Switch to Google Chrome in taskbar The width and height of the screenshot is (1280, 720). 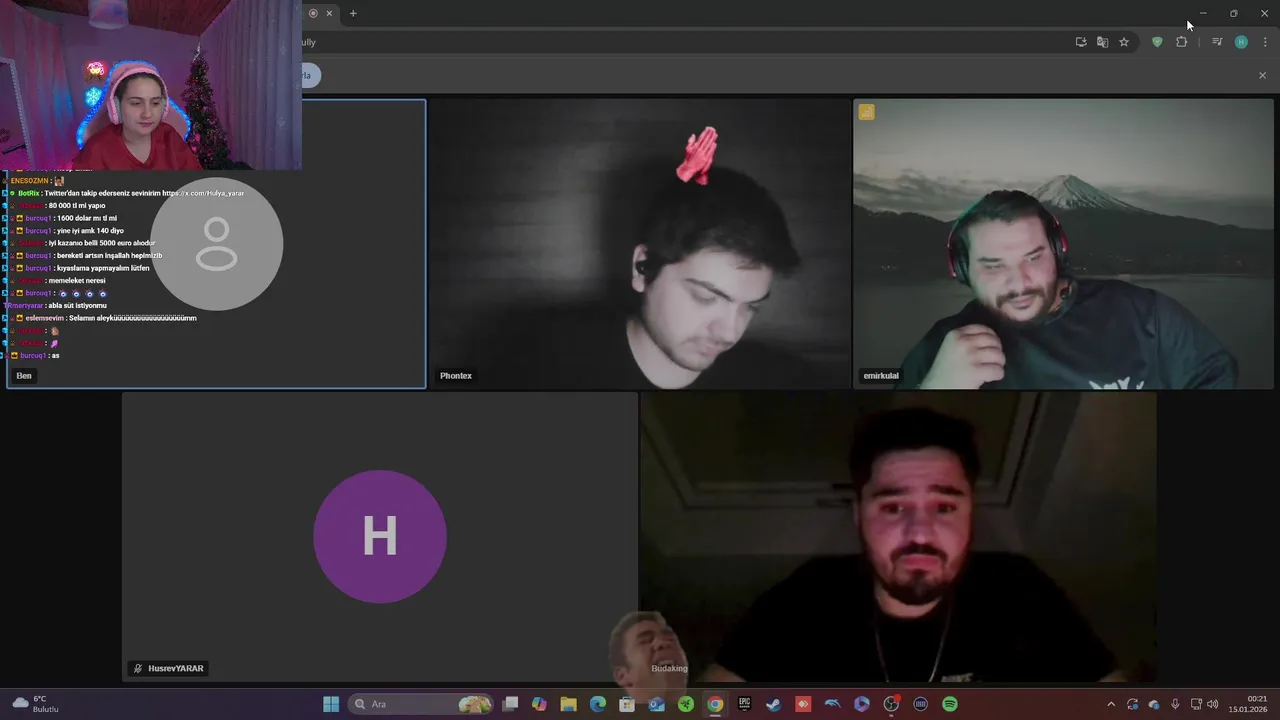click(715, 704)
